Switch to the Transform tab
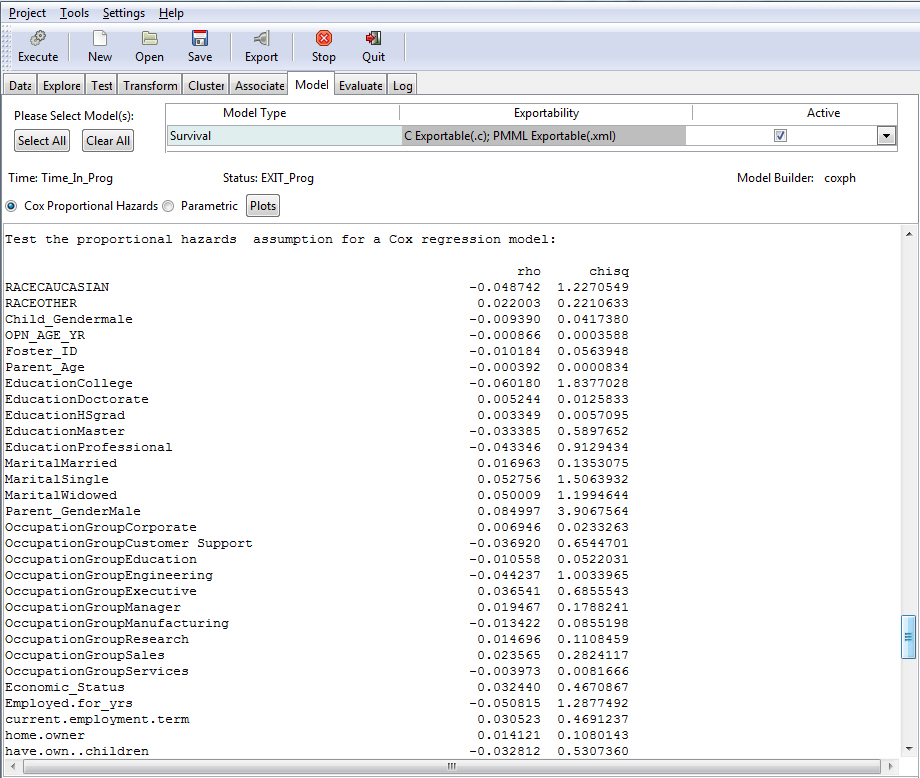 point(150,86)
